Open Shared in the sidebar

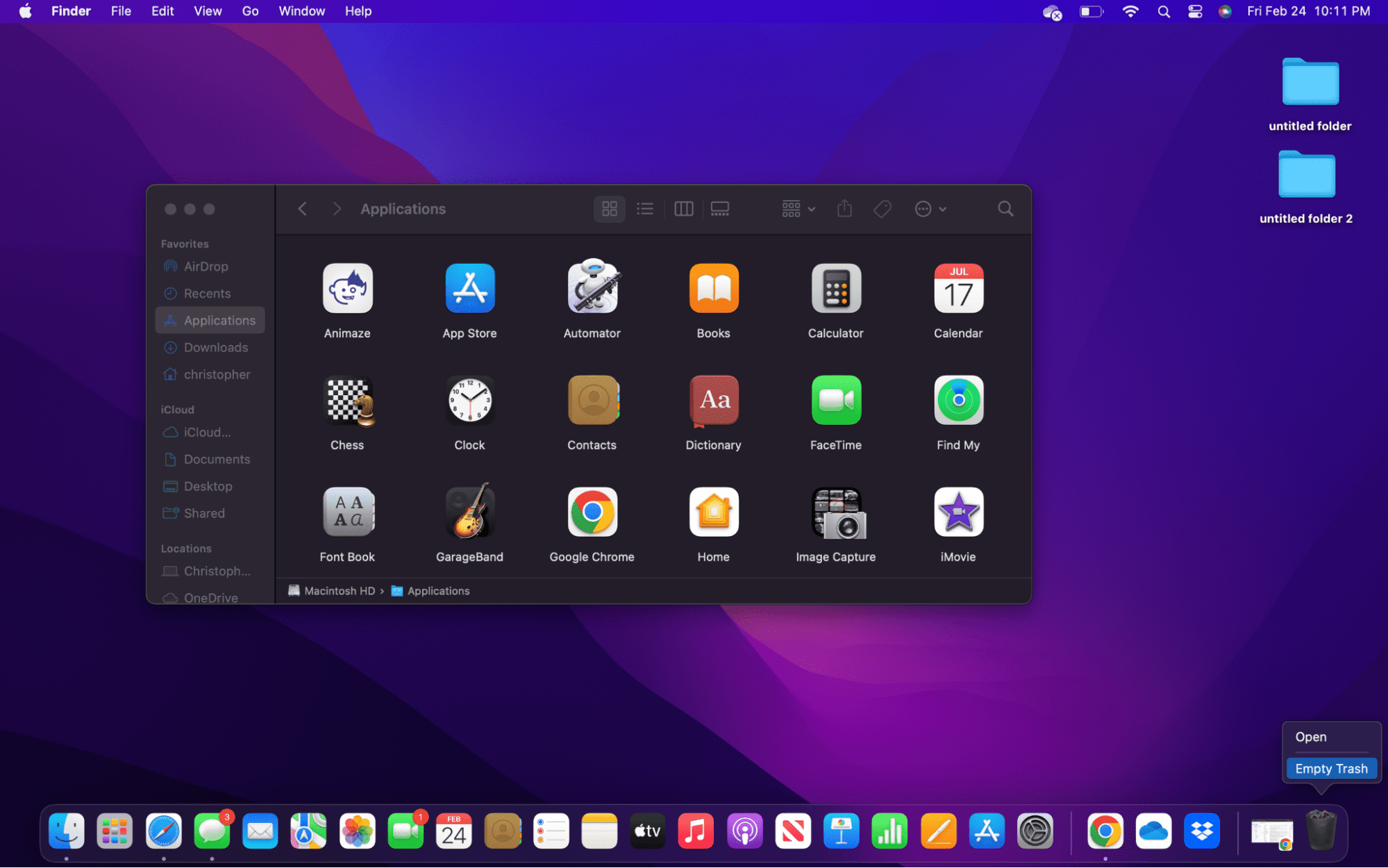[210, 514]
